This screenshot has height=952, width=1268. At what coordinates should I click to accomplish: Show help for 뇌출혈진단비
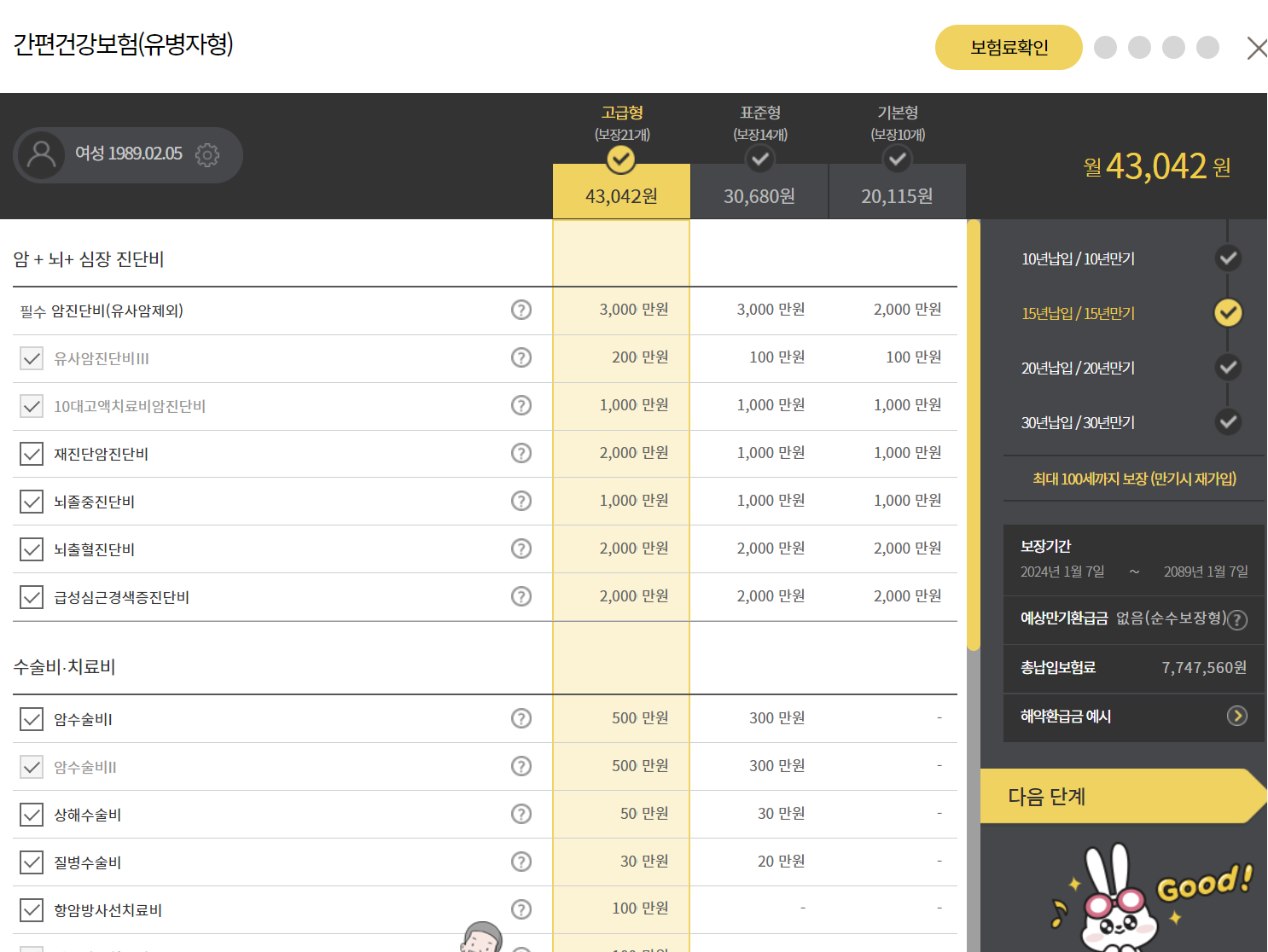pos(521,549)
